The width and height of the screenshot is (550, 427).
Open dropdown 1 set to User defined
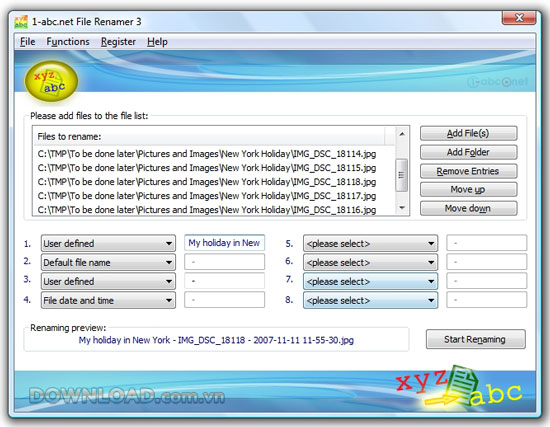108,243
